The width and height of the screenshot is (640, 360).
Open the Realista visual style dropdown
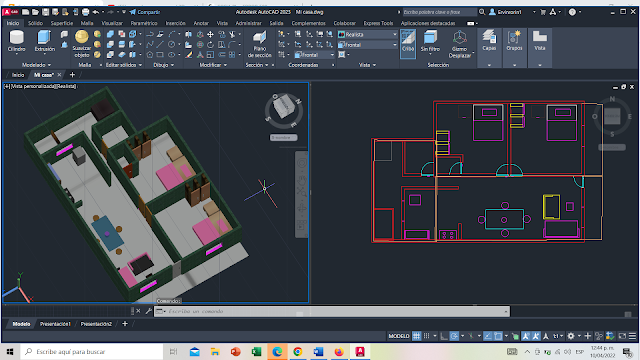367,35
